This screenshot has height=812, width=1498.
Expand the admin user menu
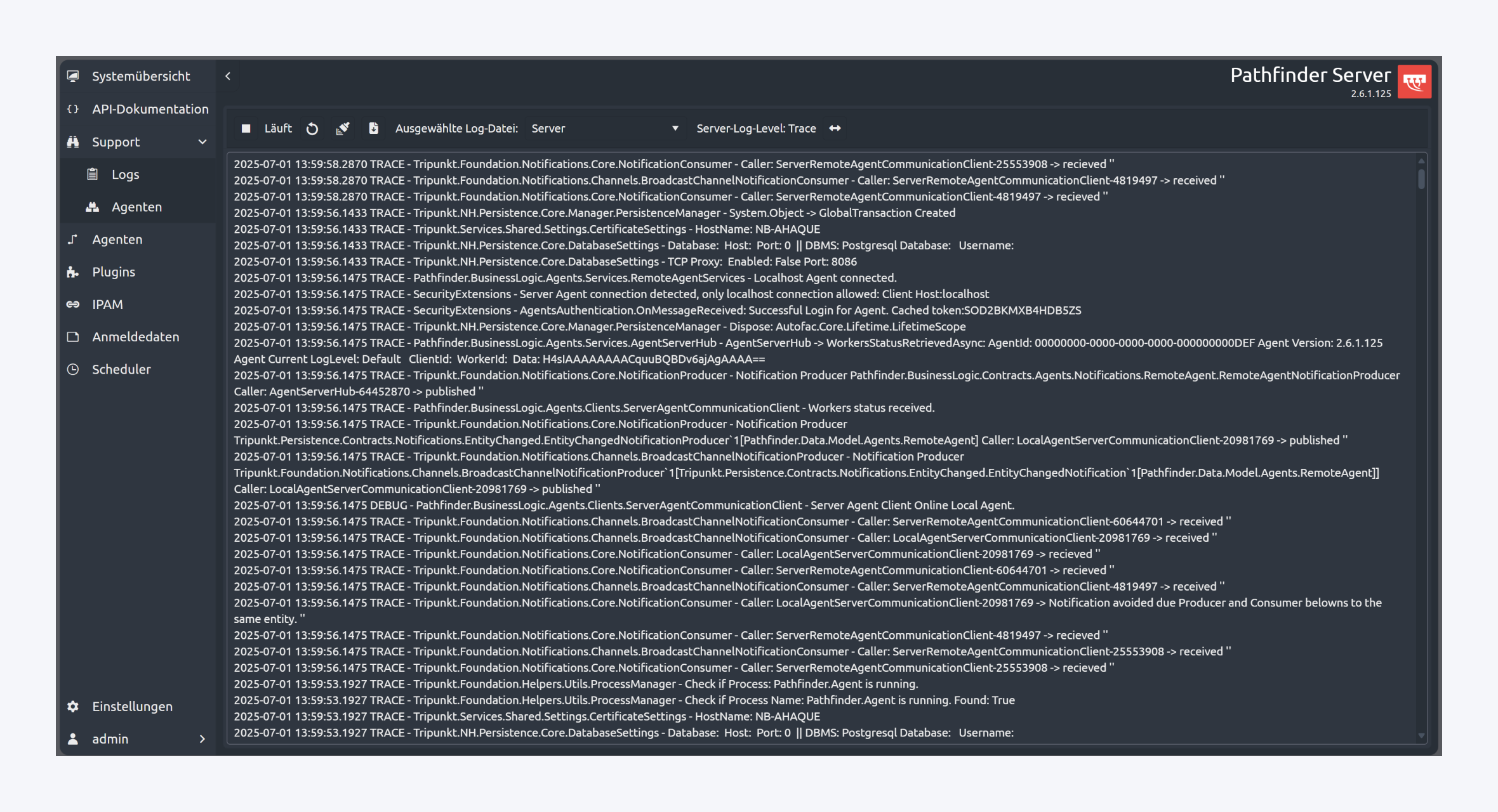[202, 739]
